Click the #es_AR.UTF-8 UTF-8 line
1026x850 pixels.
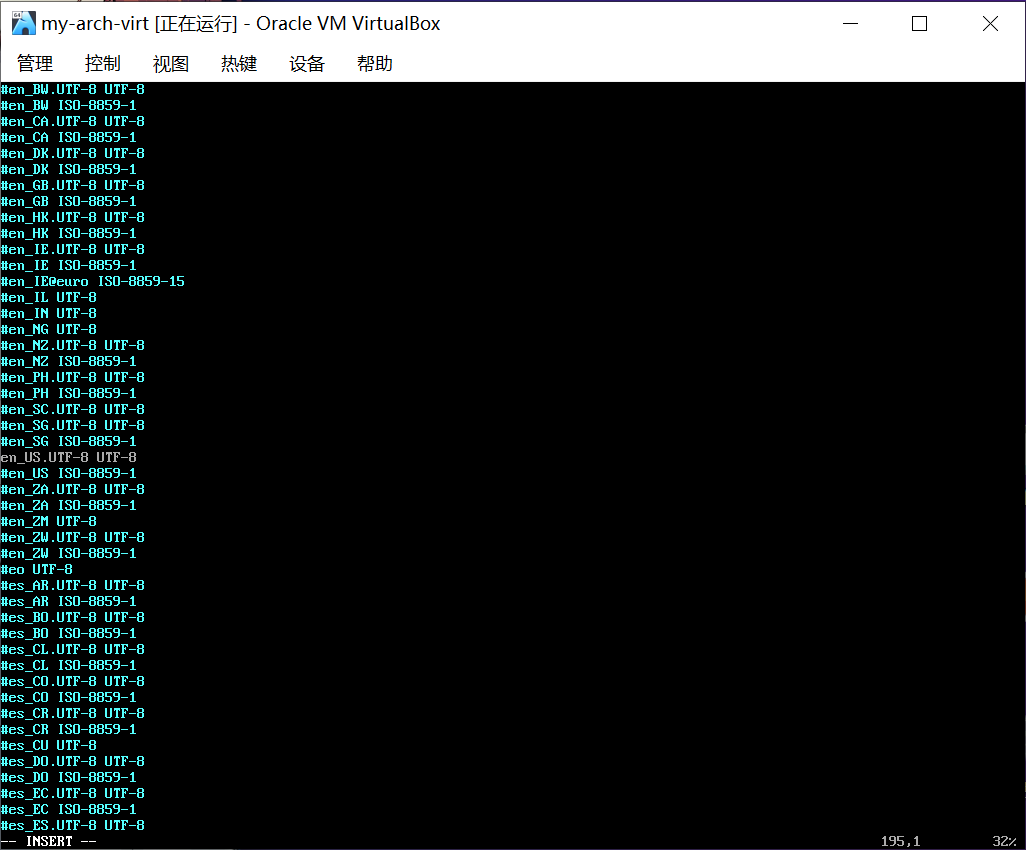point(72,585)
